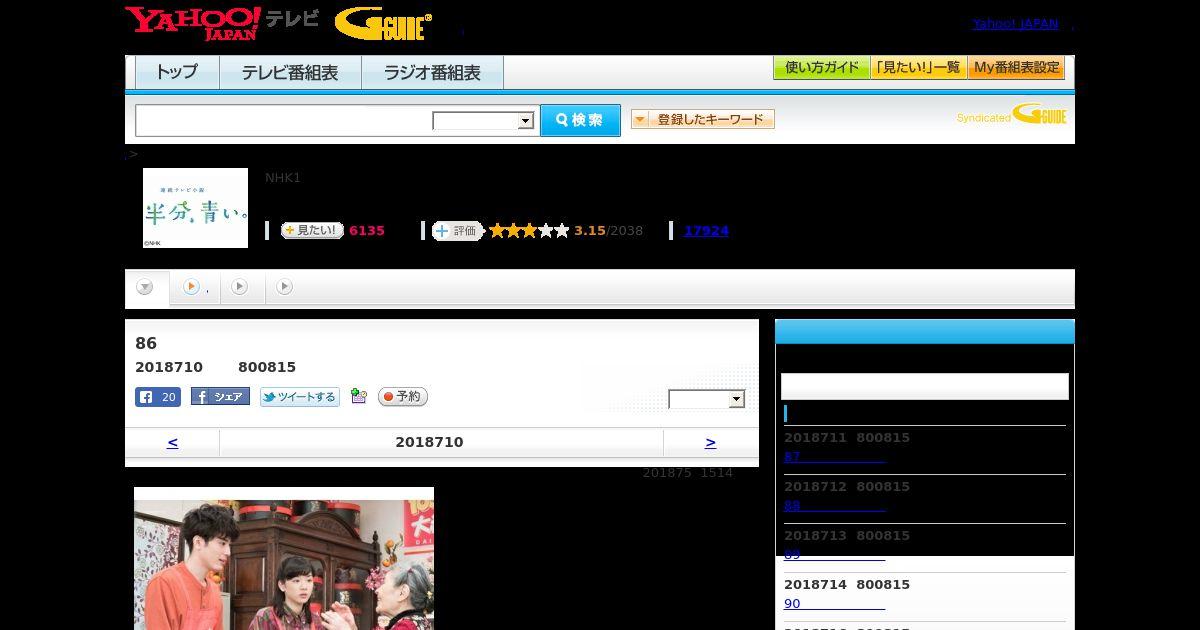Viewport: 1200px width, 630px height.
Task: Click the 検索 search button
Action: coord(580,120)
